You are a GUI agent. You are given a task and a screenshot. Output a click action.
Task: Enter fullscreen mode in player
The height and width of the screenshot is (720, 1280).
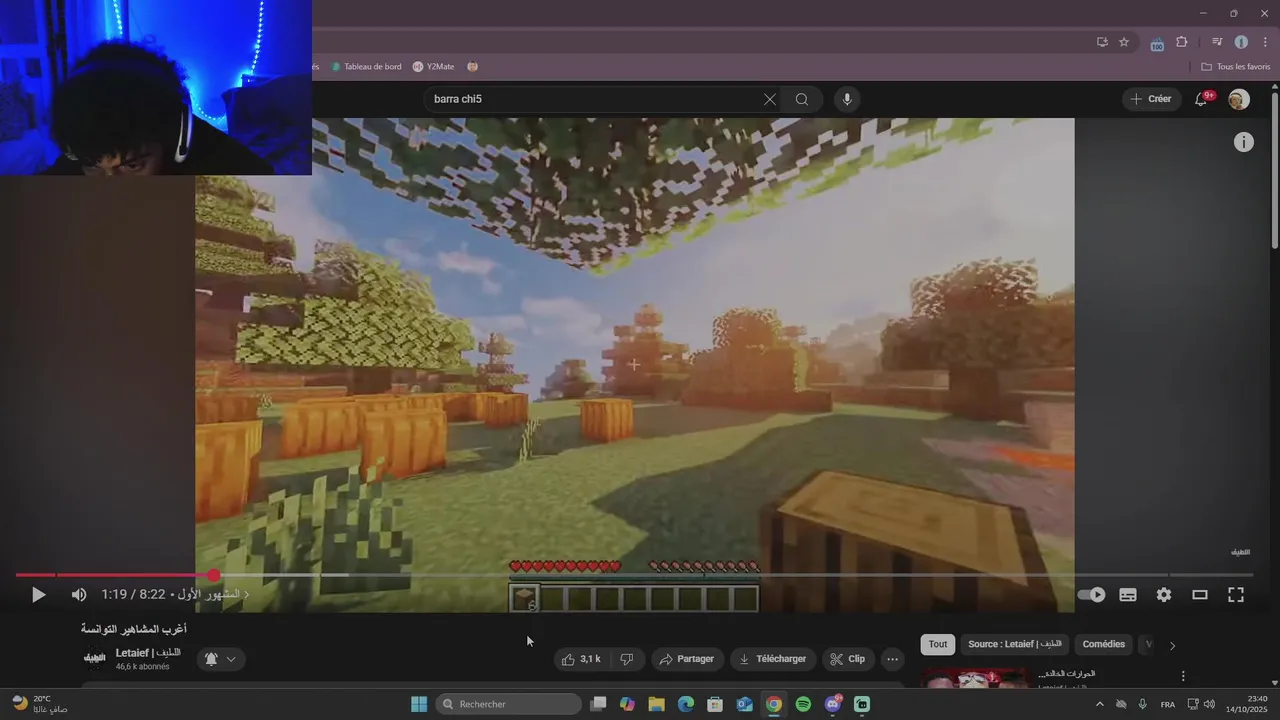pyautogui.click(x=1236, y=595)
